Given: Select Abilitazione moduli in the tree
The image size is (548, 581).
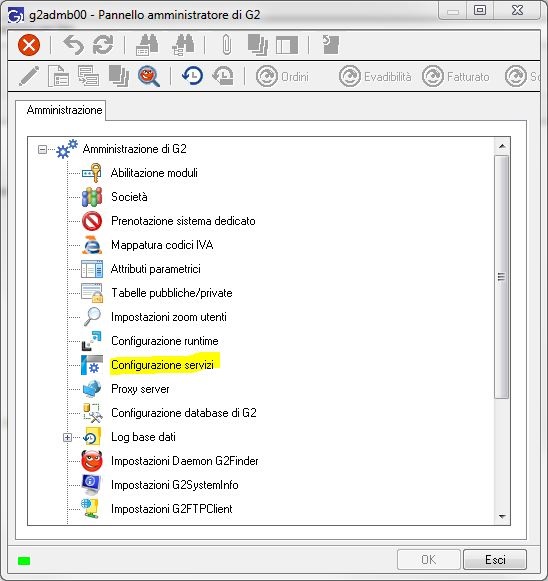Looking at the screenshot, I should click(154, 173).
